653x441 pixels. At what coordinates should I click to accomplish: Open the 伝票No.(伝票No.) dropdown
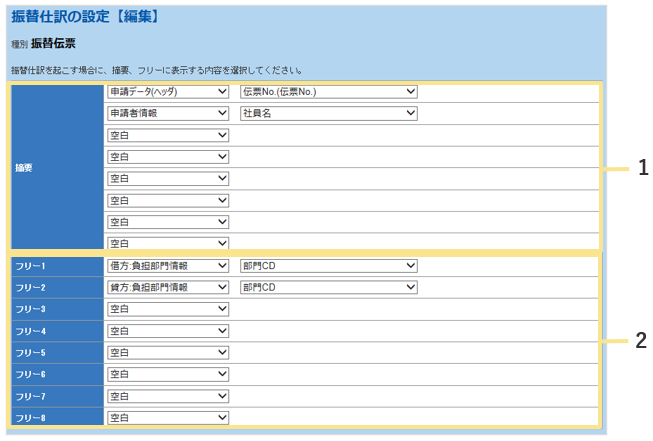tap(328, 92)
